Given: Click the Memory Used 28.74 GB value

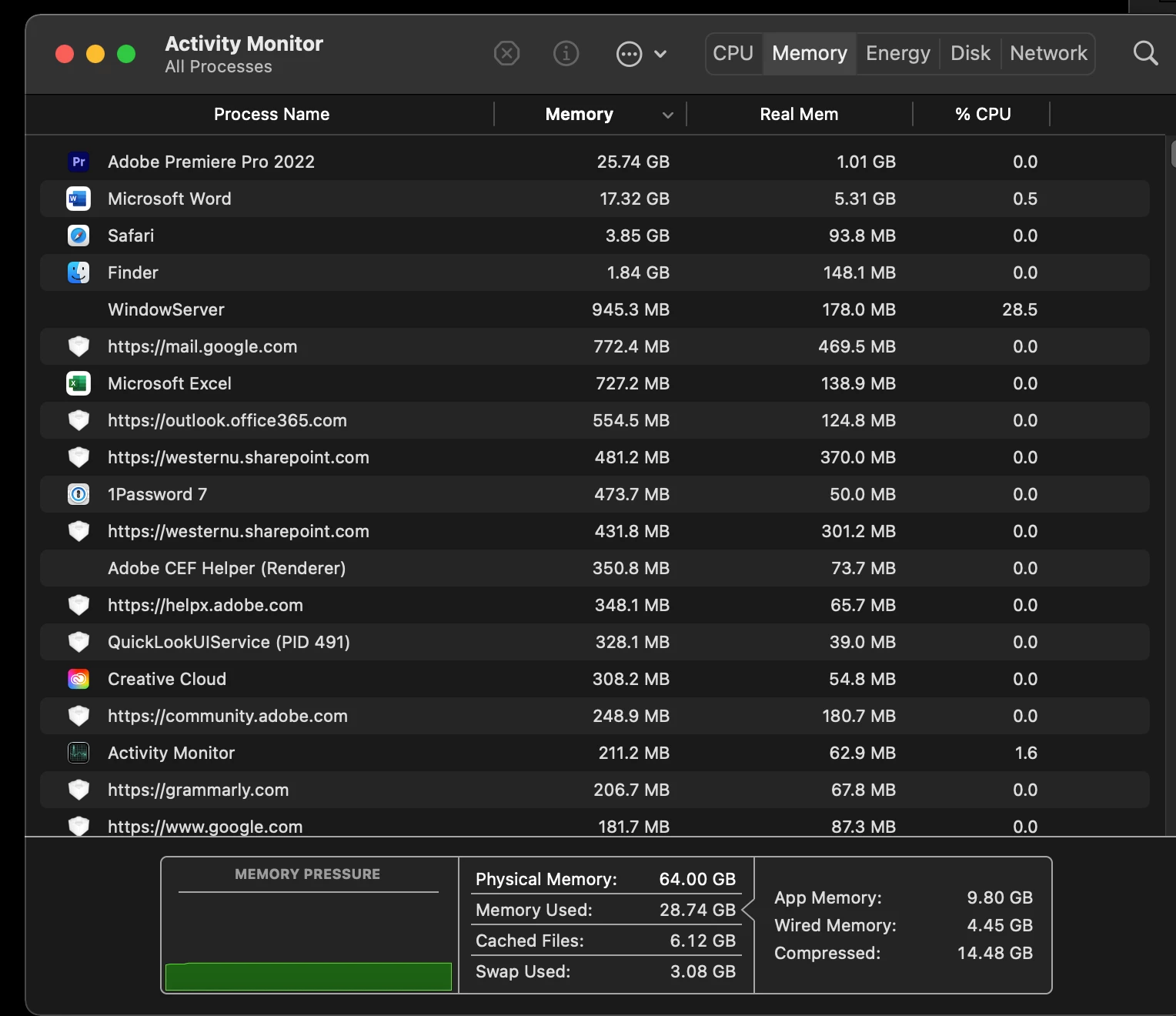Looking at the screenshot, I should (697, 910).
